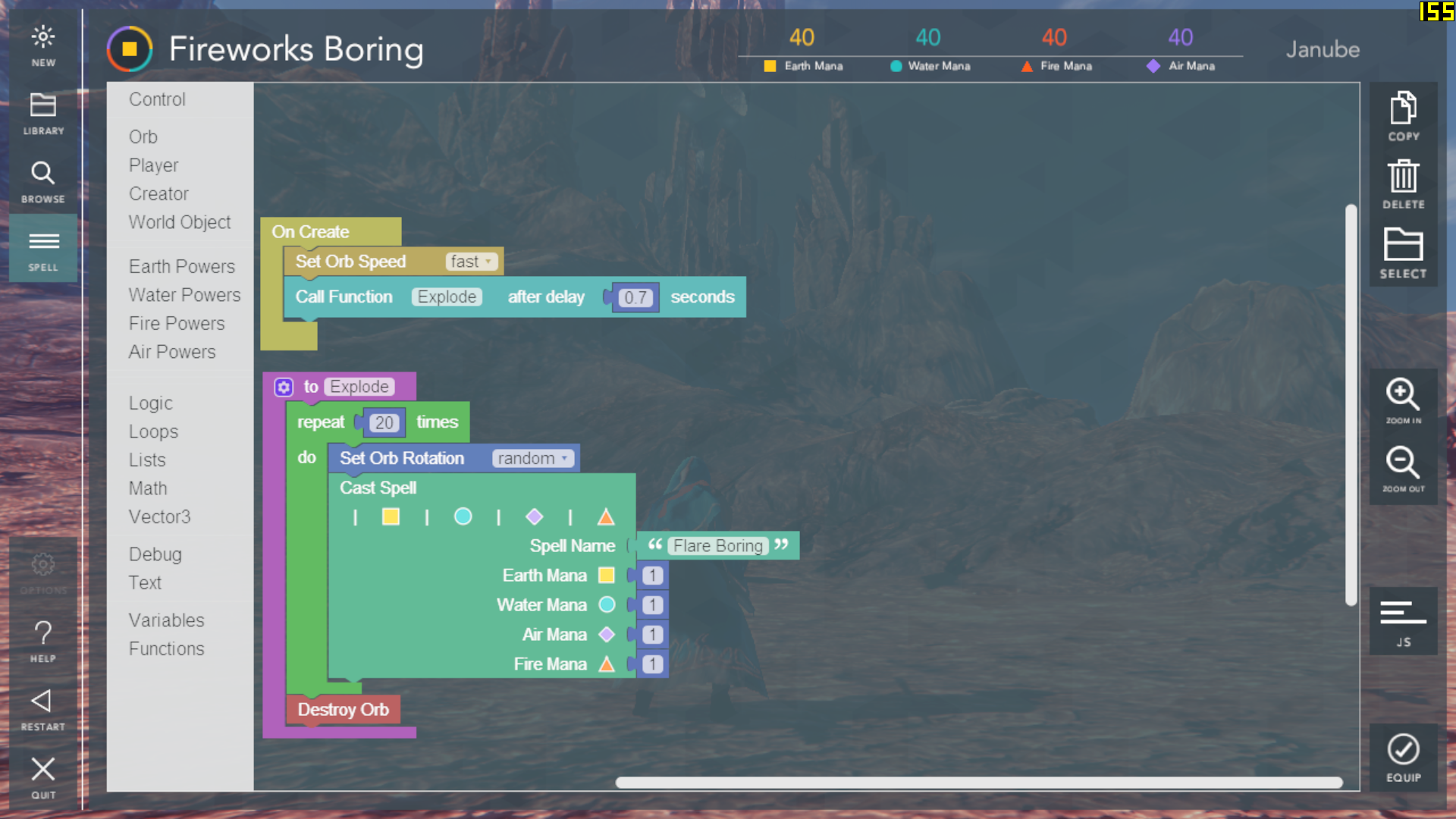Viewport: 1456px width, 819px height.
Task: Click the Water mana circle in Cast Spell
Action: pyautogui.click(x=463, y=517)
